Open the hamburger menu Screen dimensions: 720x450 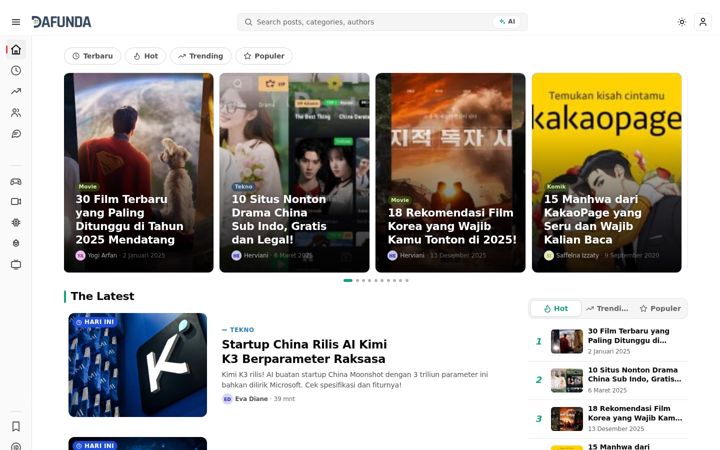click(x=16, y=22)
